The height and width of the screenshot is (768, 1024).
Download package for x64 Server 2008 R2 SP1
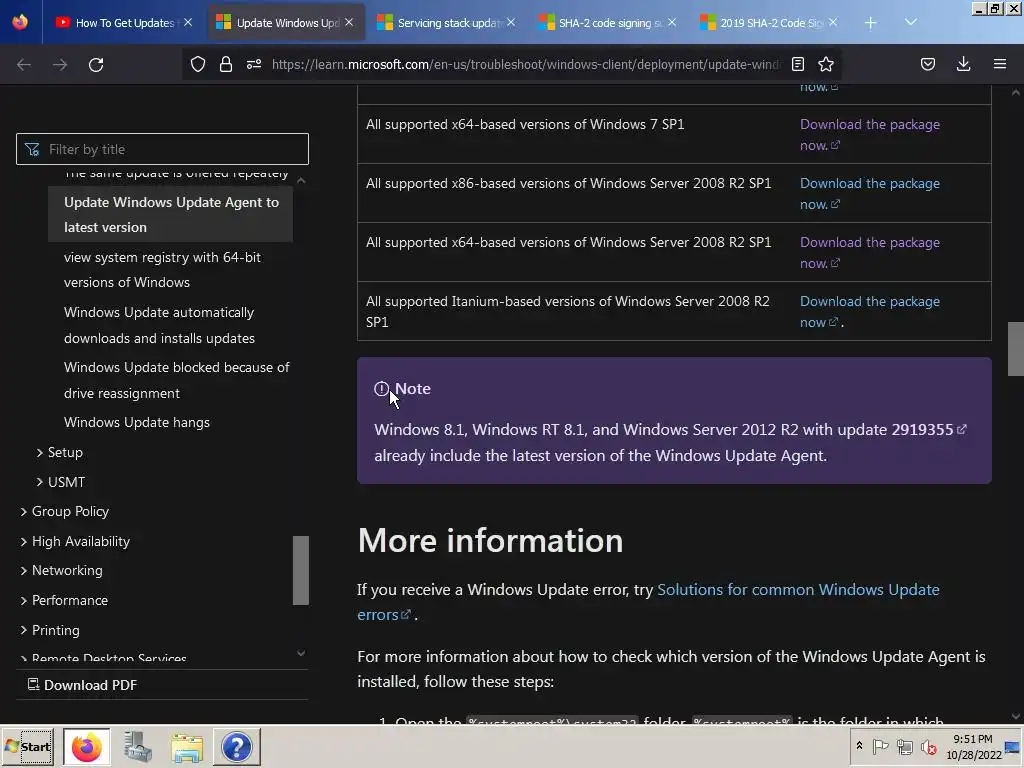point(870,252)
